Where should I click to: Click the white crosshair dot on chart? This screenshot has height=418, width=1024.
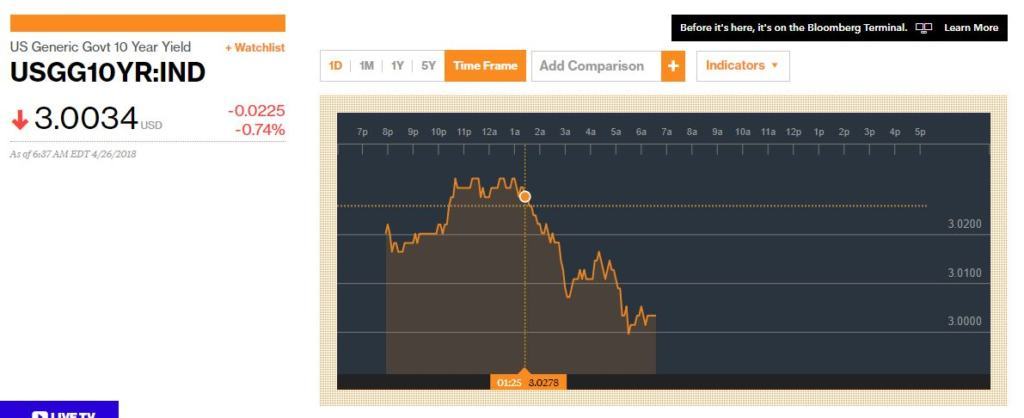click(x=525, y=197)
